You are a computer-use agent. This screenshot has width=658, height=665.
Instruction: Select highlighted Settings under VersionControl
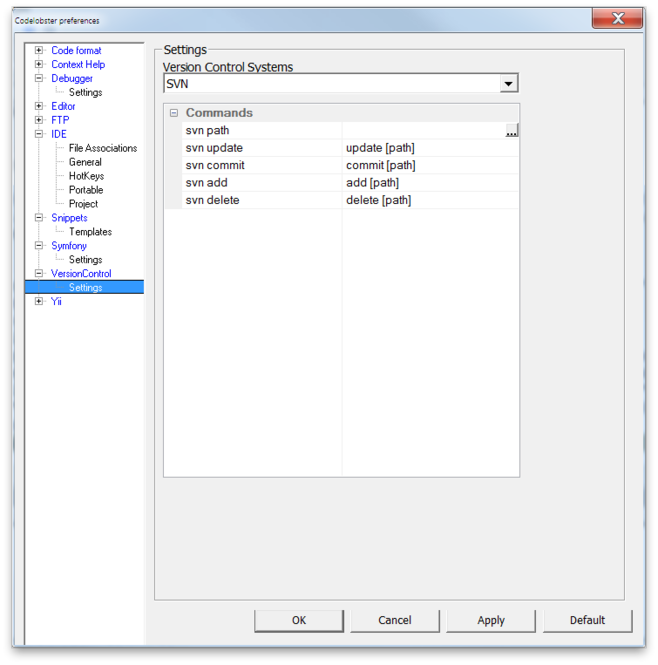85,287
